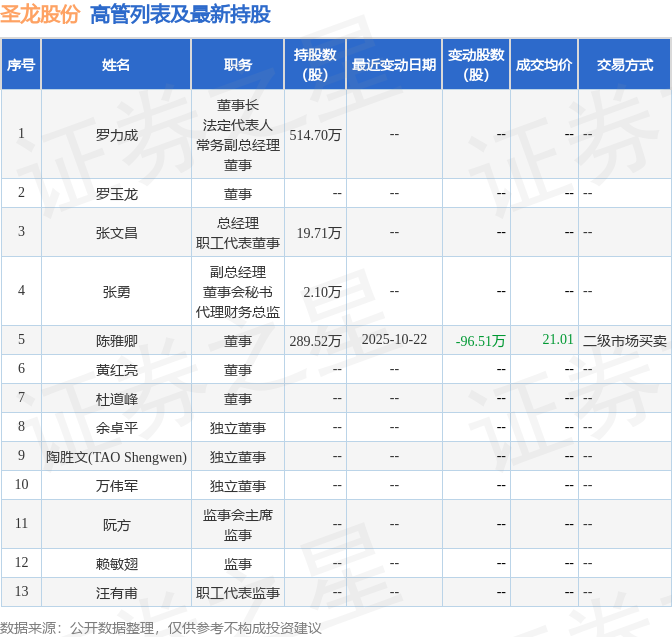The width and height of the screenshot is (672, 637).
Task: Click the 19.71万 shareholding value
Action: 319,233
